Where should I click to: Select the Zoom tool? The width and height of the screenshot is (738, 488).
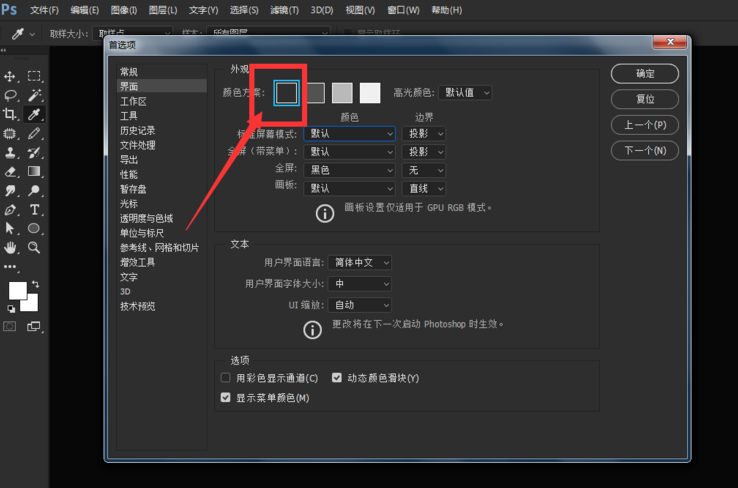(x=34, y=248)
